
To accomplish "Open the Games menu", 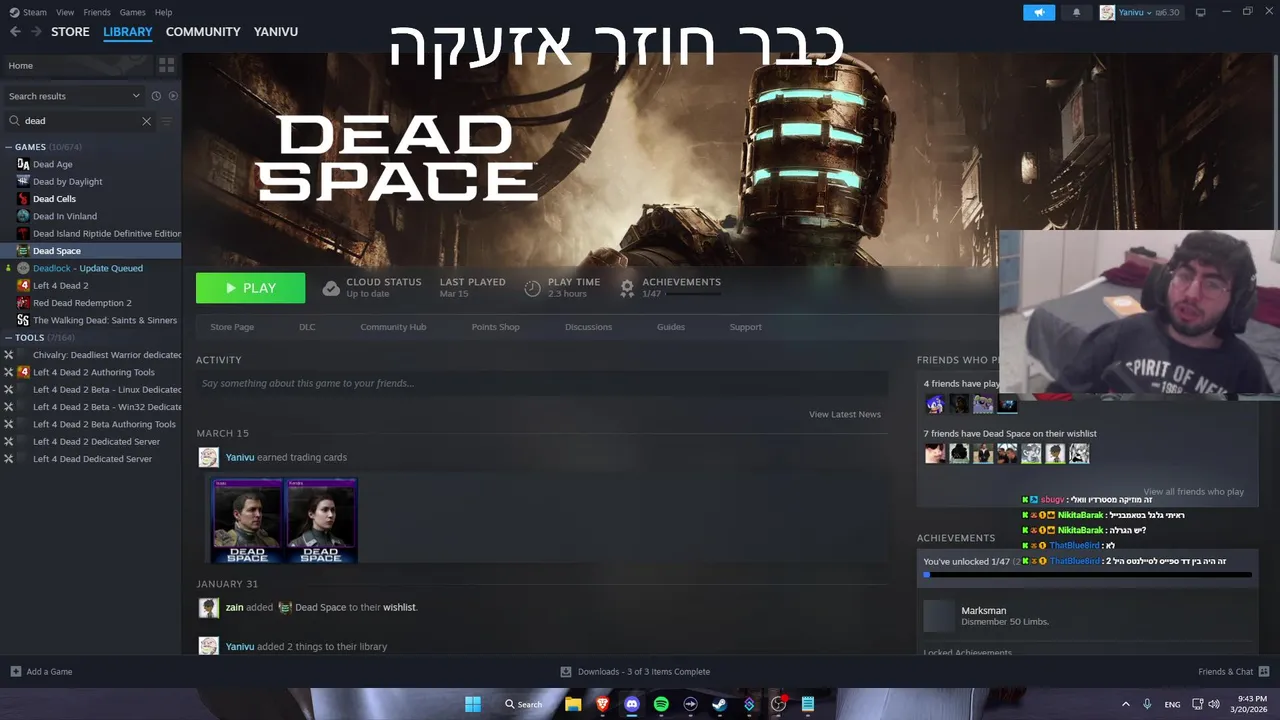I will click(132, 12).
